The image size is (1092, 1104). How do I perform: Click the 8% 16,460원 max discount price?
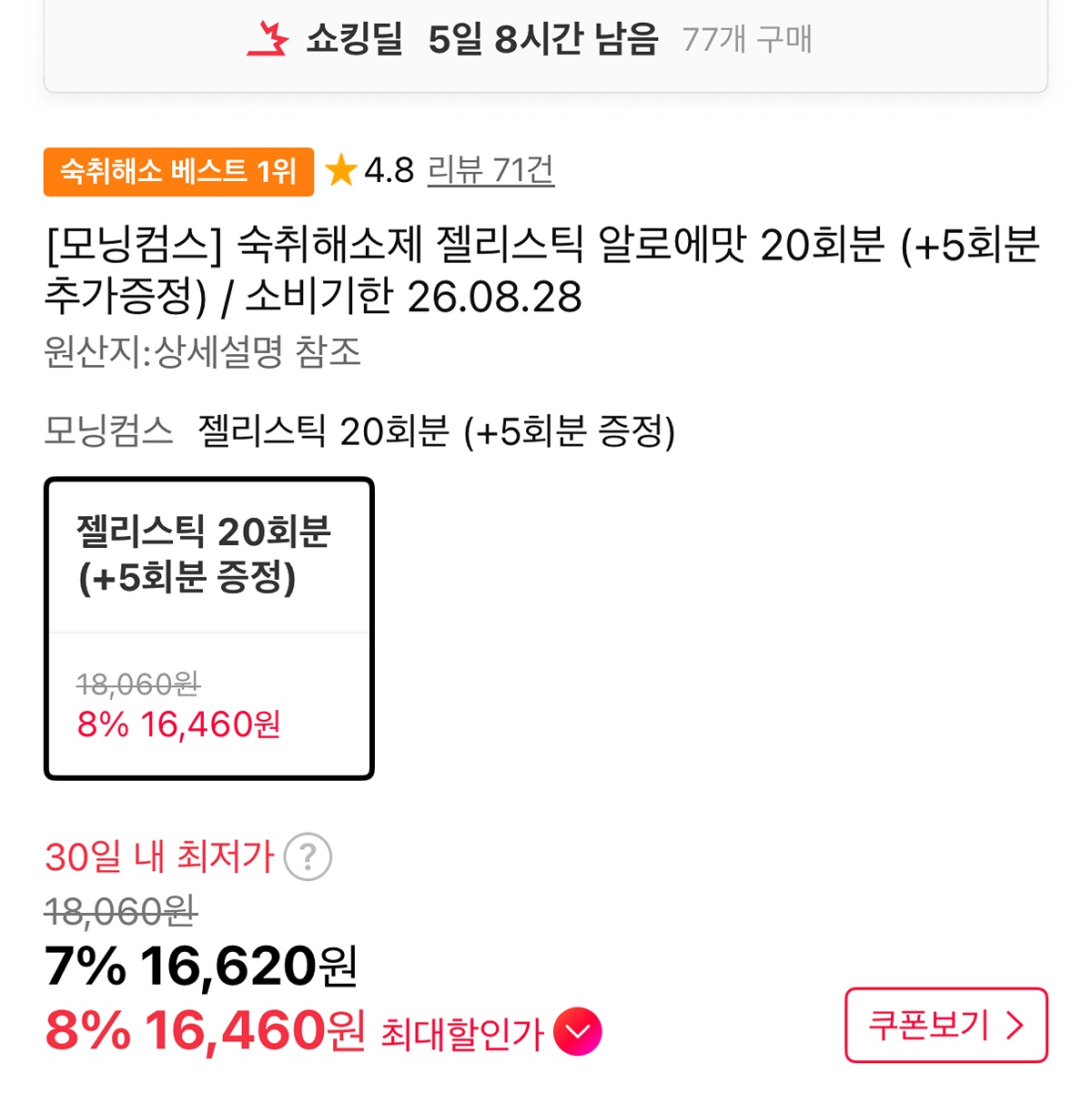point(205,1031)
